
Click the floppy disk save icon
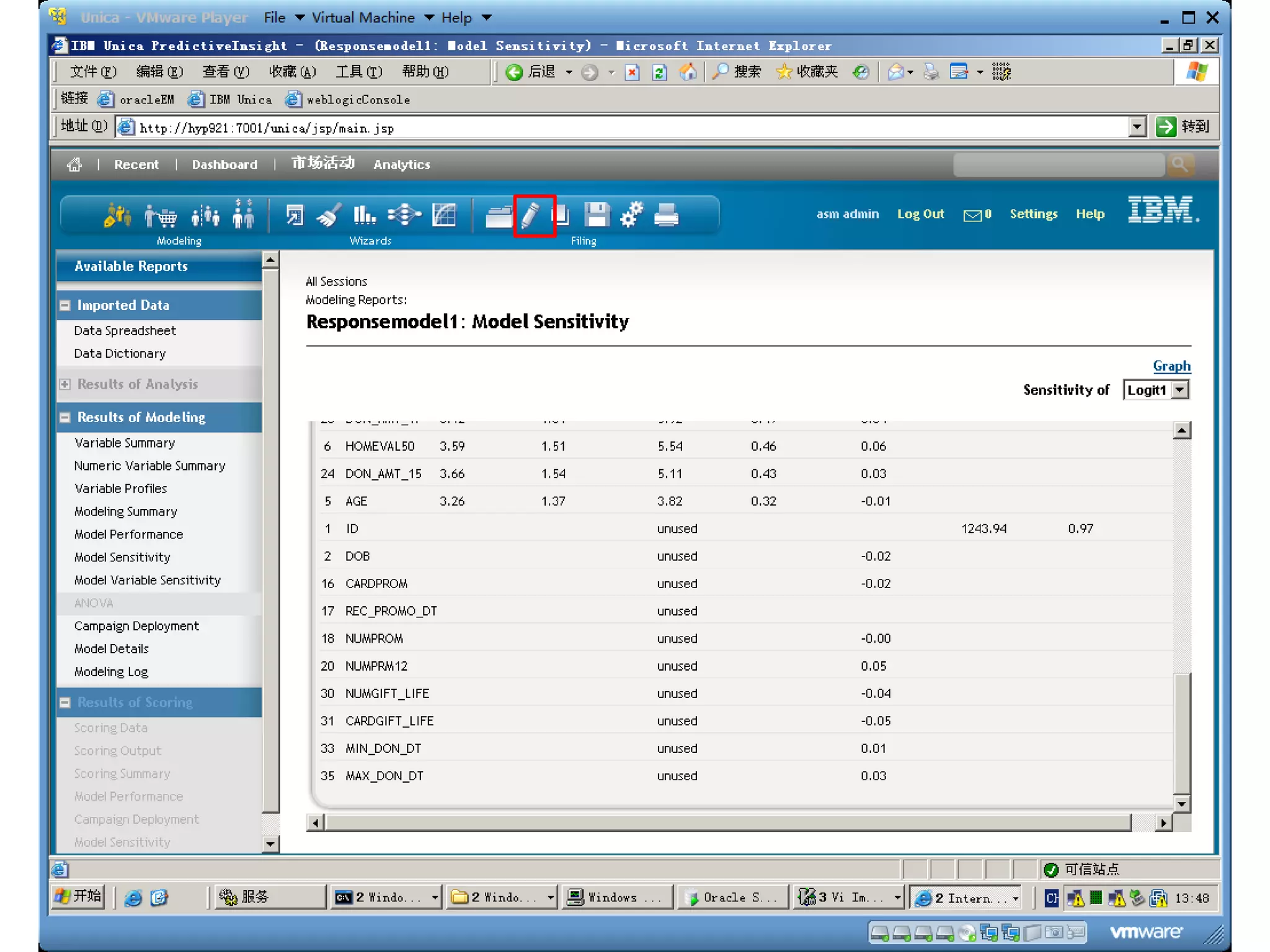pyautogui.click(x=597, y=215)
